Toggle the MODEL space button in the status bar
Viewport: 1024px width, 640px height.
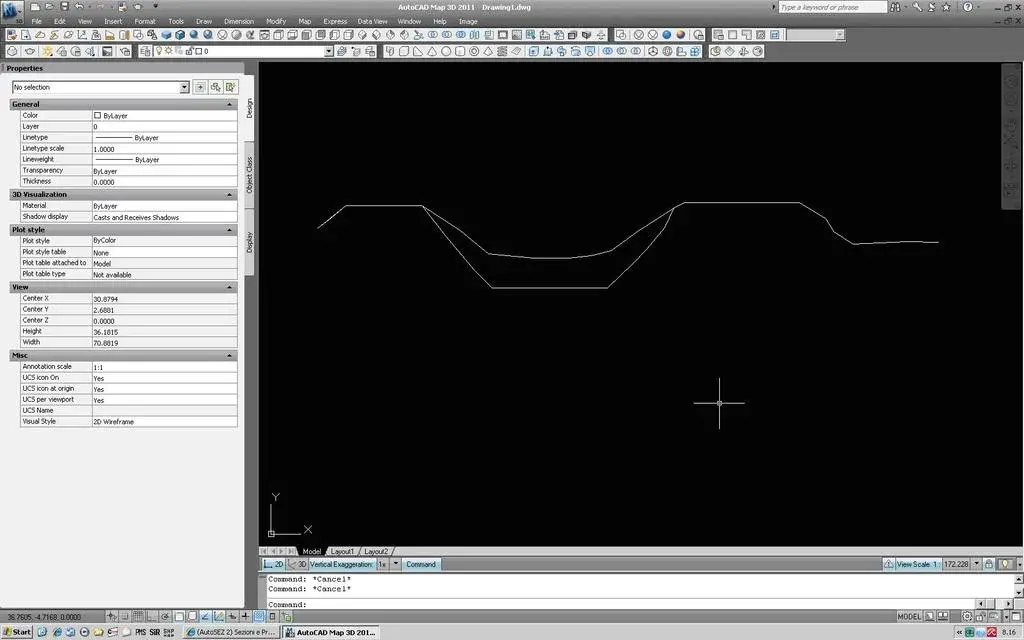909,616
